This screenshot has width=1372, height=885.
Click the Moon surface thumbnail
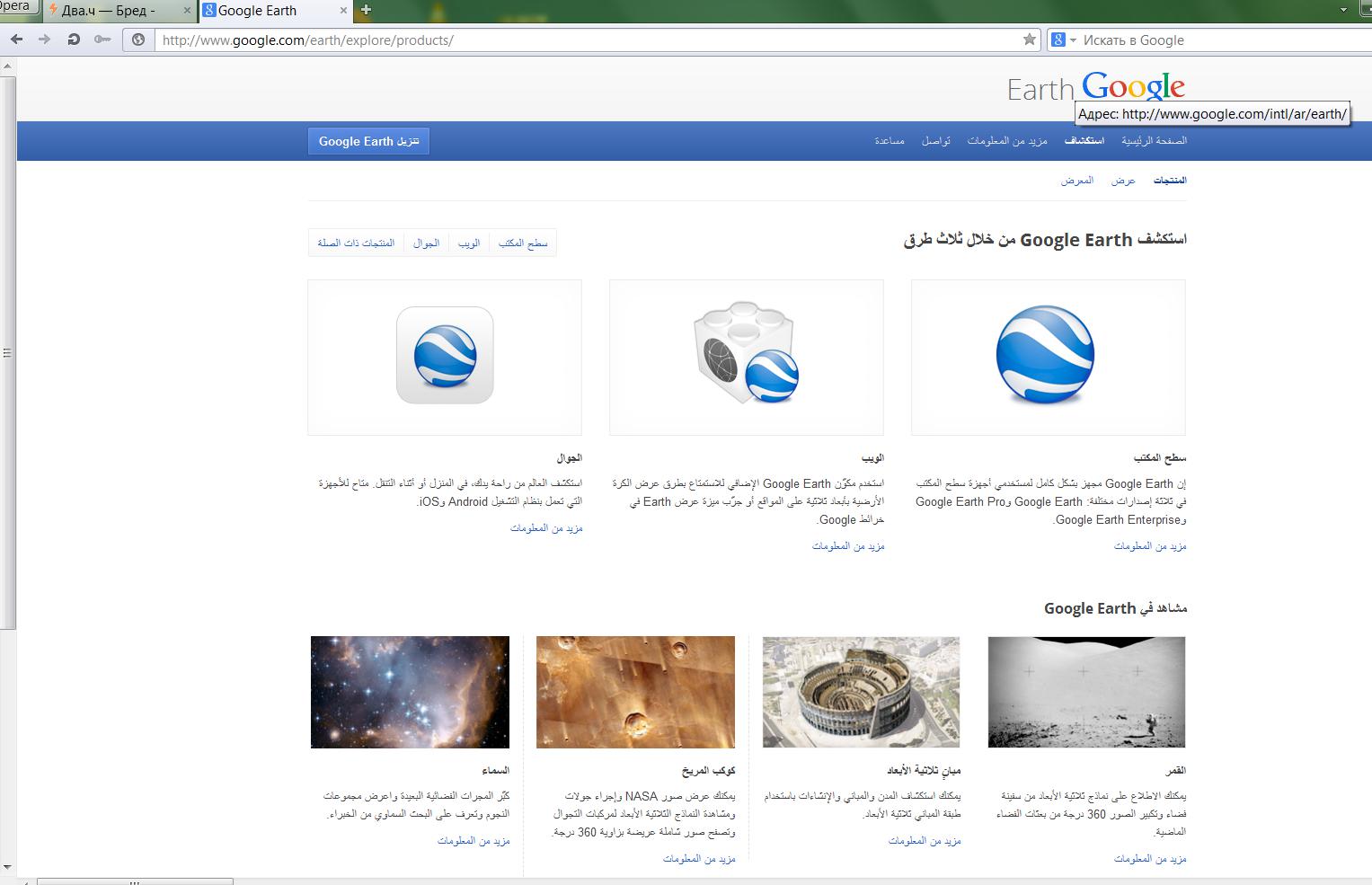click(1086, 692)
